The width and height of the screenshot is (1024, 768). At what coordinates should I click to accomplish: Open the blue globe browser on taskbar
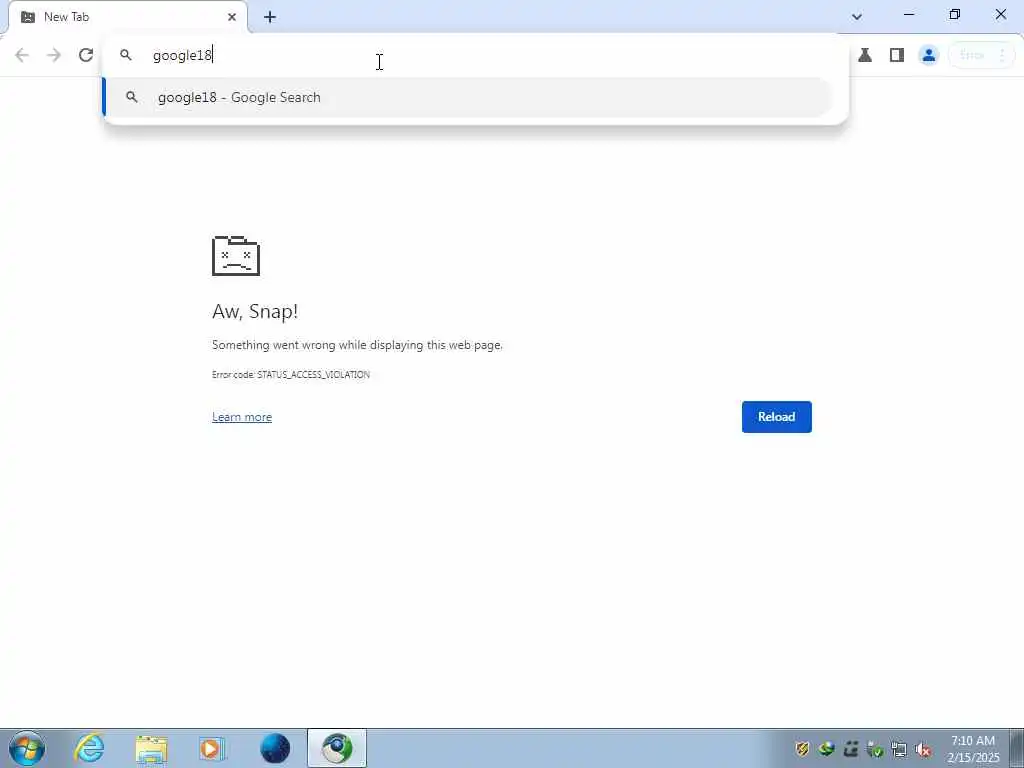click(275, 748)
